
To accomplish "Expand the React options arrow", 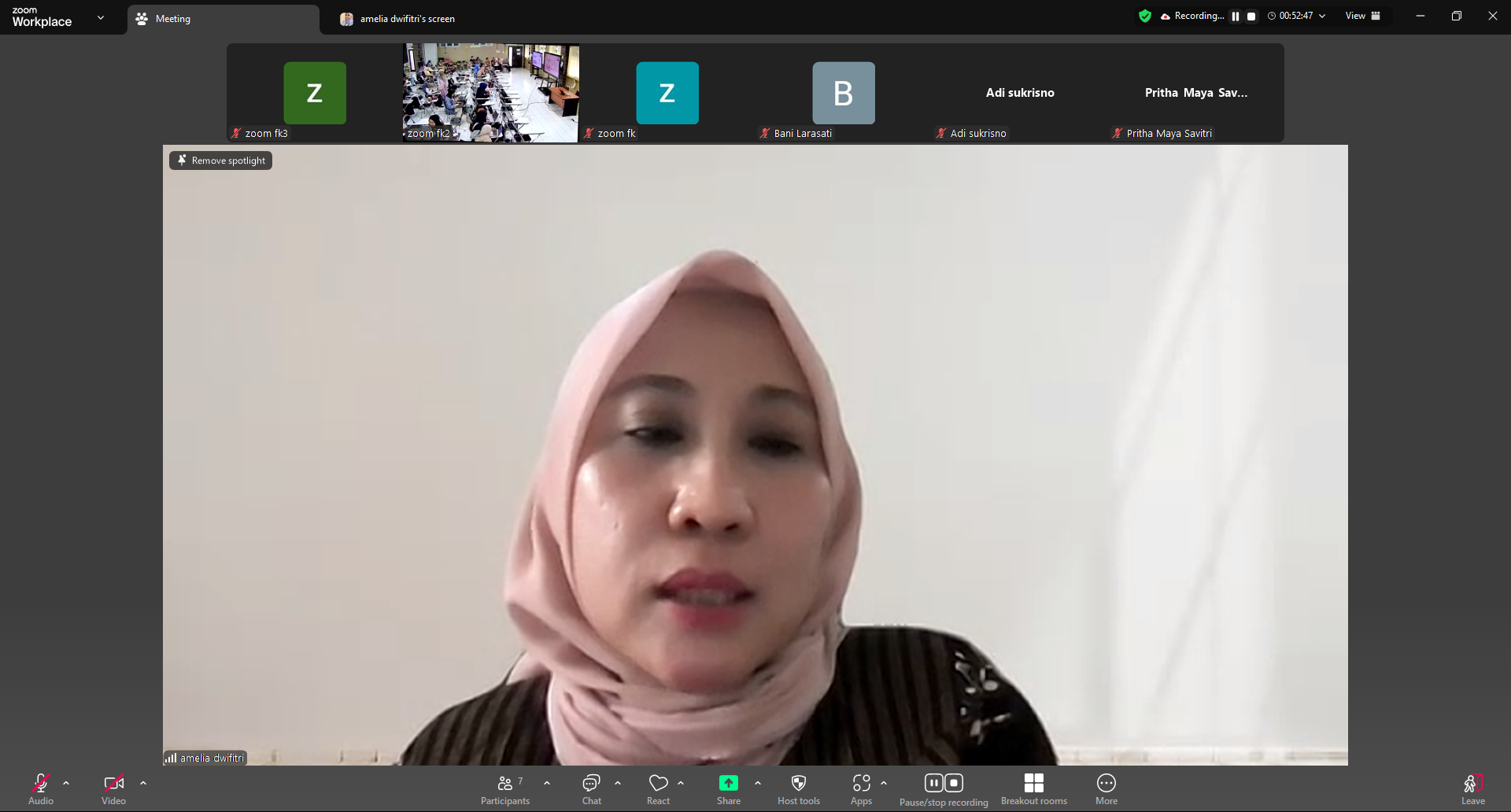I will pyautogui.click(x=681, y=784).
